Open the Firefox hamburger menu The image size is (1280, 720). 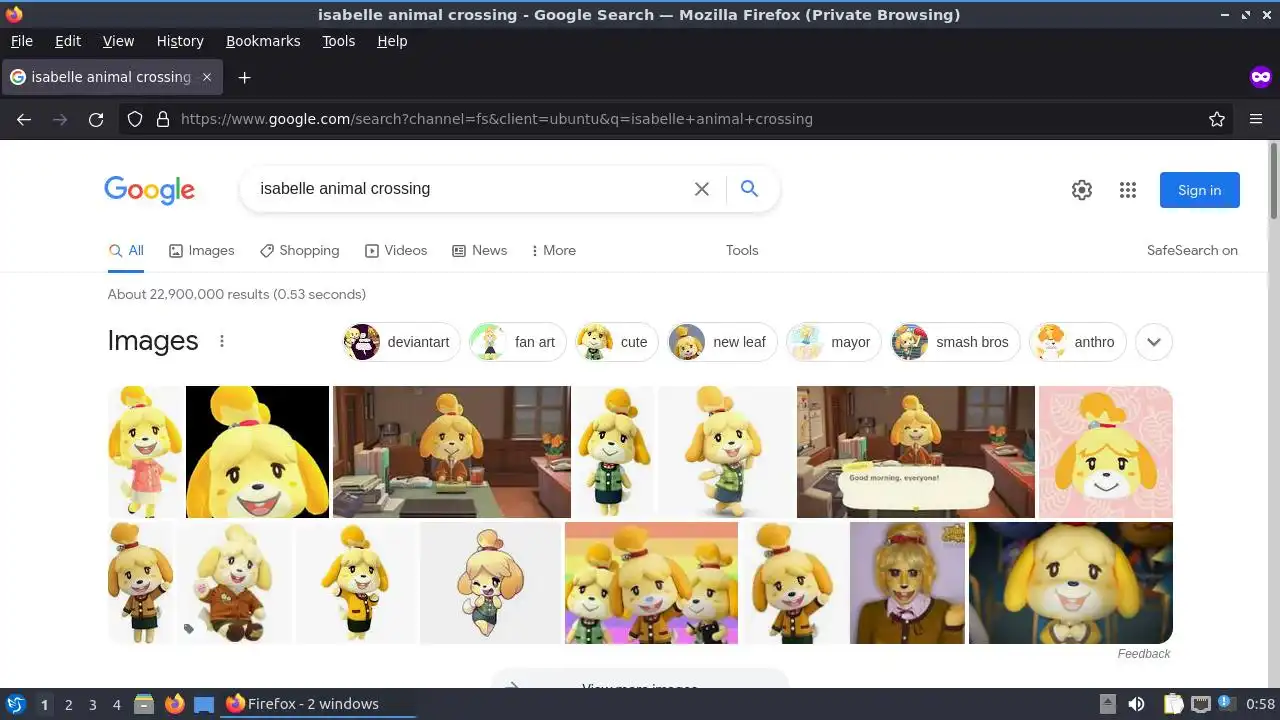pyautogui.click(x=1256, y=119)
